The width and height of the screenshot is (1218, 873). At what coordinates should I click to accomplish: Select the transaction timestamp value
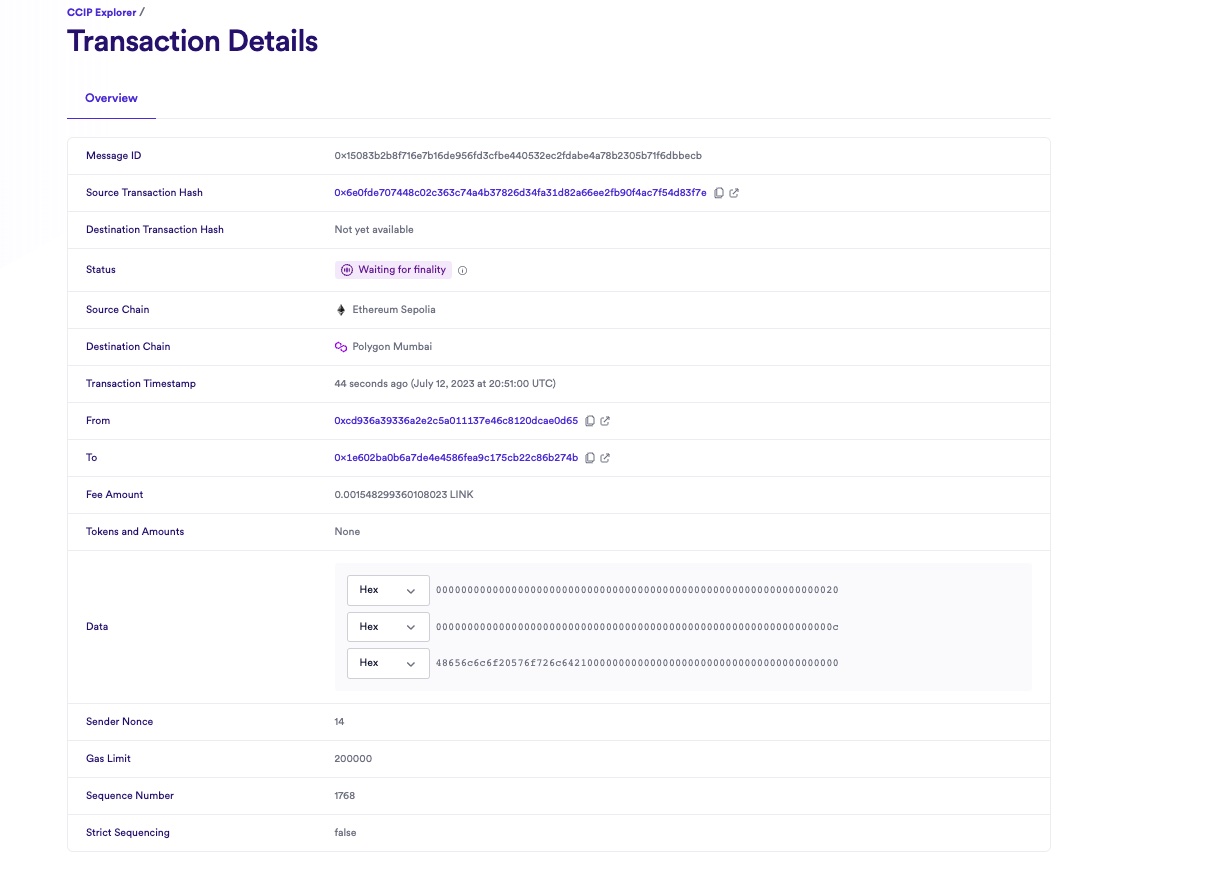point(445,384)
